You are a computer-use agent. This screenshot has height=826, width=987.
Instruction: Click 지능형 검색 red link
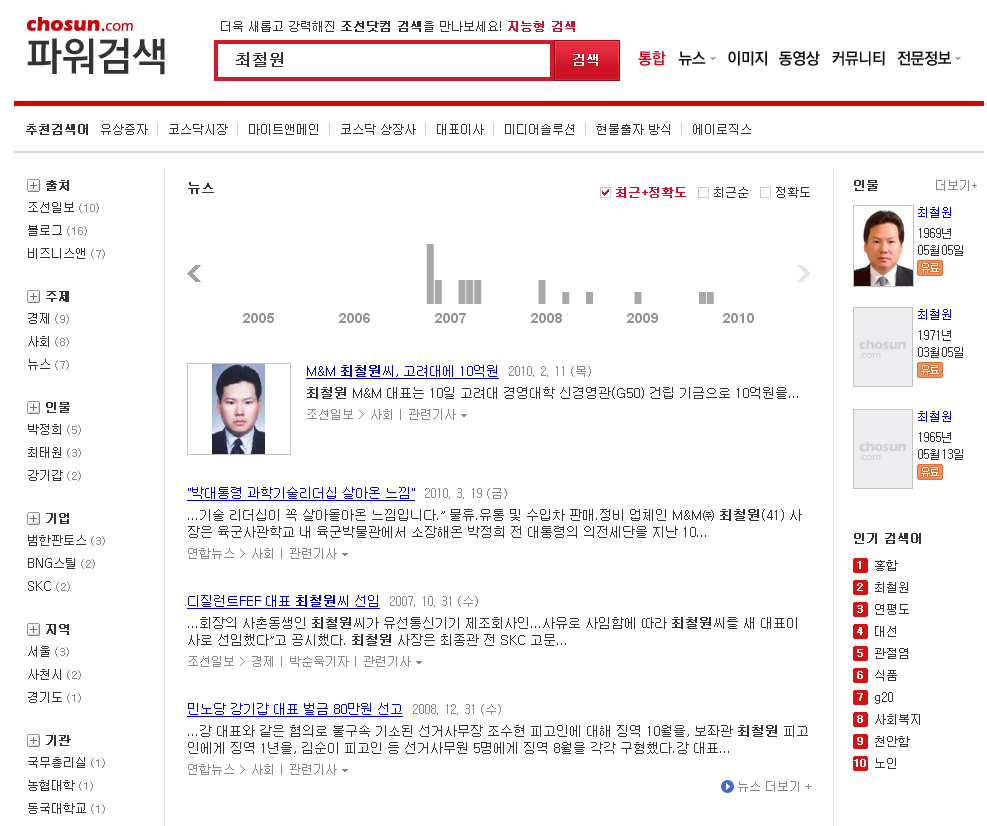[x=541, y=26]
